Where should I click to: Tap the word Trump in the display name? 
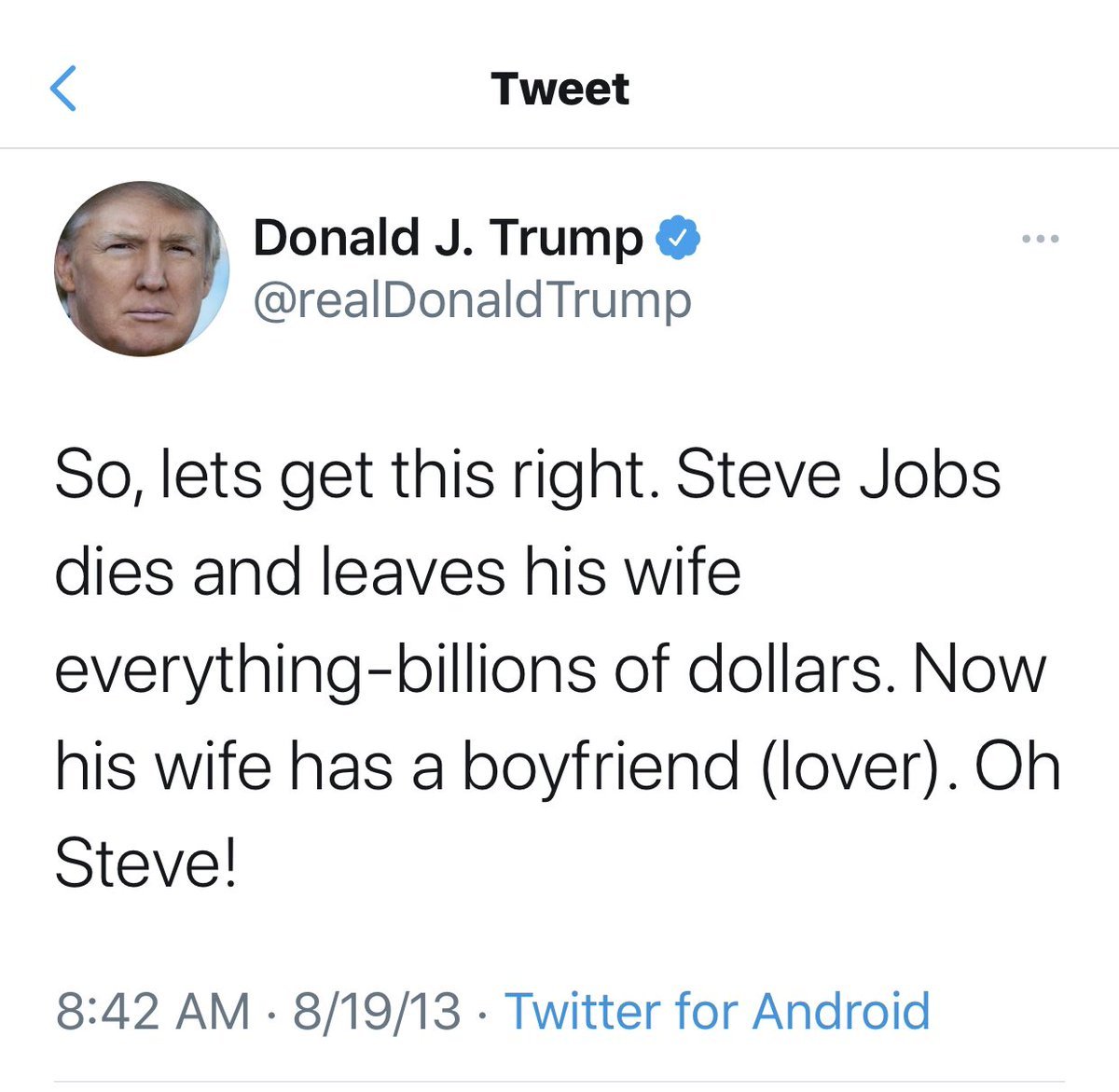(566, 241)
